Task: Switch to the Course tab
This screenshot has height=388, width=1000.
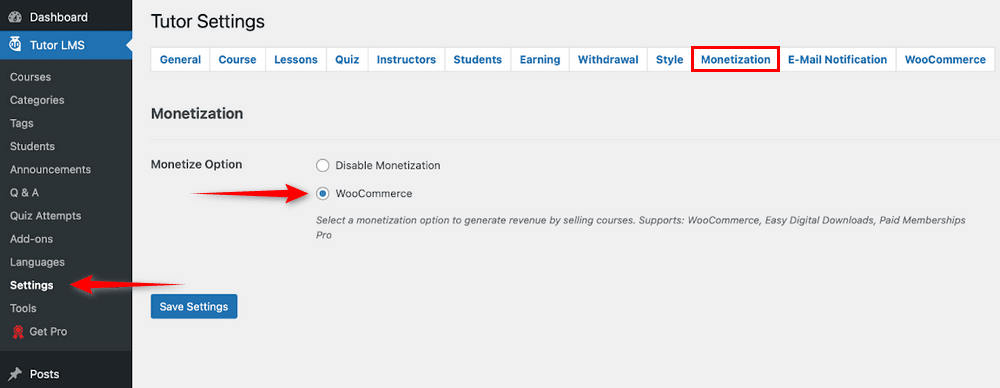Action: pyautogui.click(x=237, y=59)
